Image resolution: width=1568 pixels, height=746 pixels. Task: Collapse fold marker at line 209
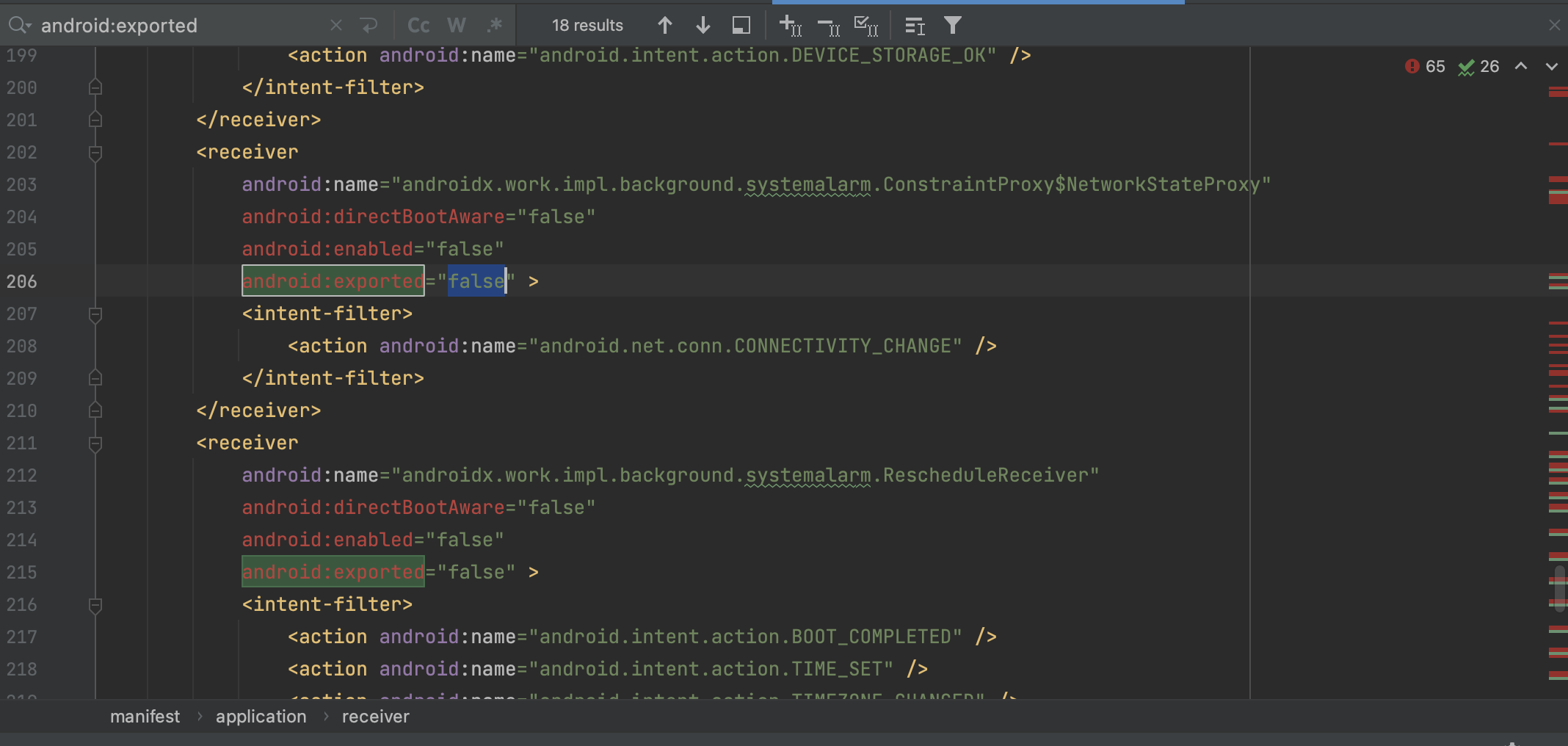95,378
